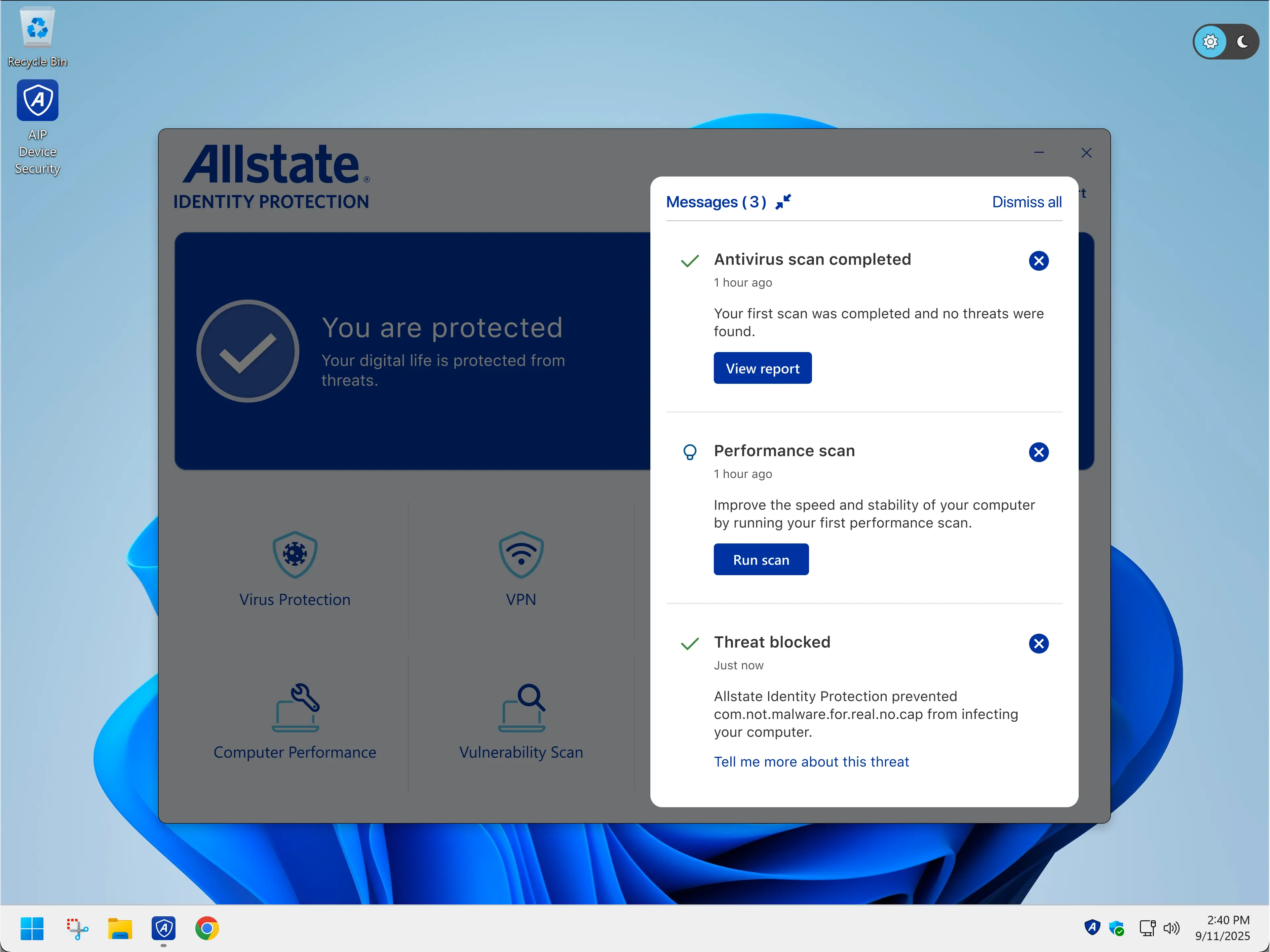Open the Recycle Bin desktop icon
1270x952 pixels.
coord(37,37)
